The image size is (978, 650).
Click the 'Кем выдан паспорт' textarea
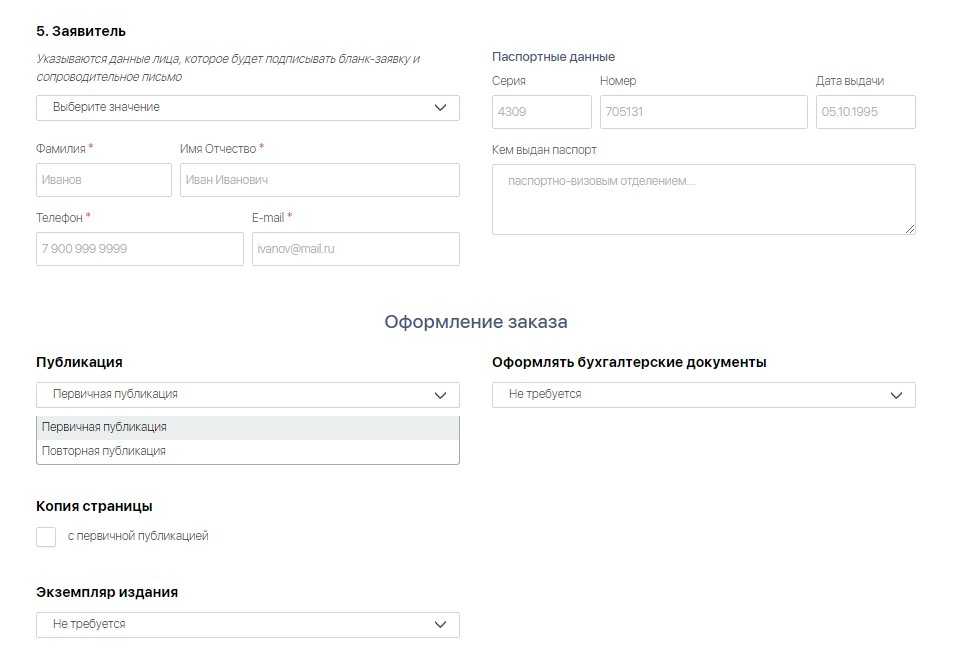point(703,199)
